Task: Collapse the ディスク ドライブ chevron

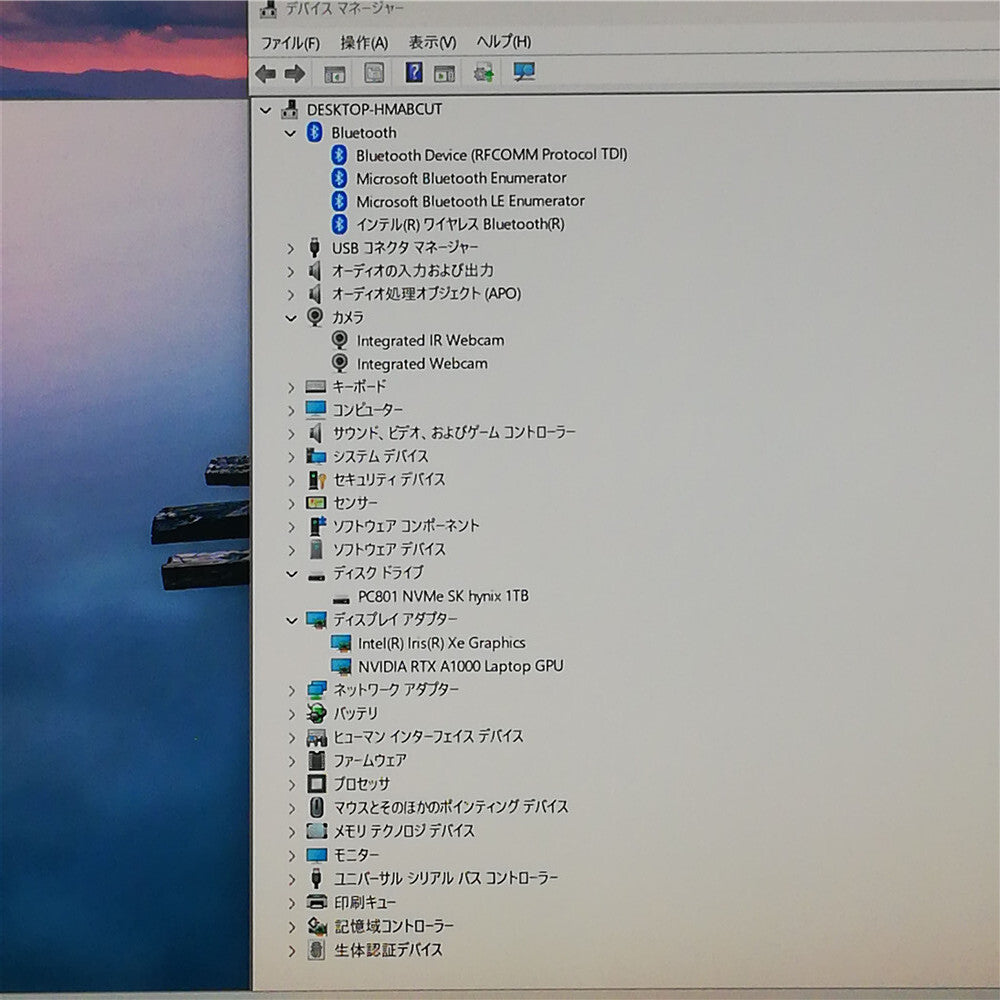Action: 291,573
